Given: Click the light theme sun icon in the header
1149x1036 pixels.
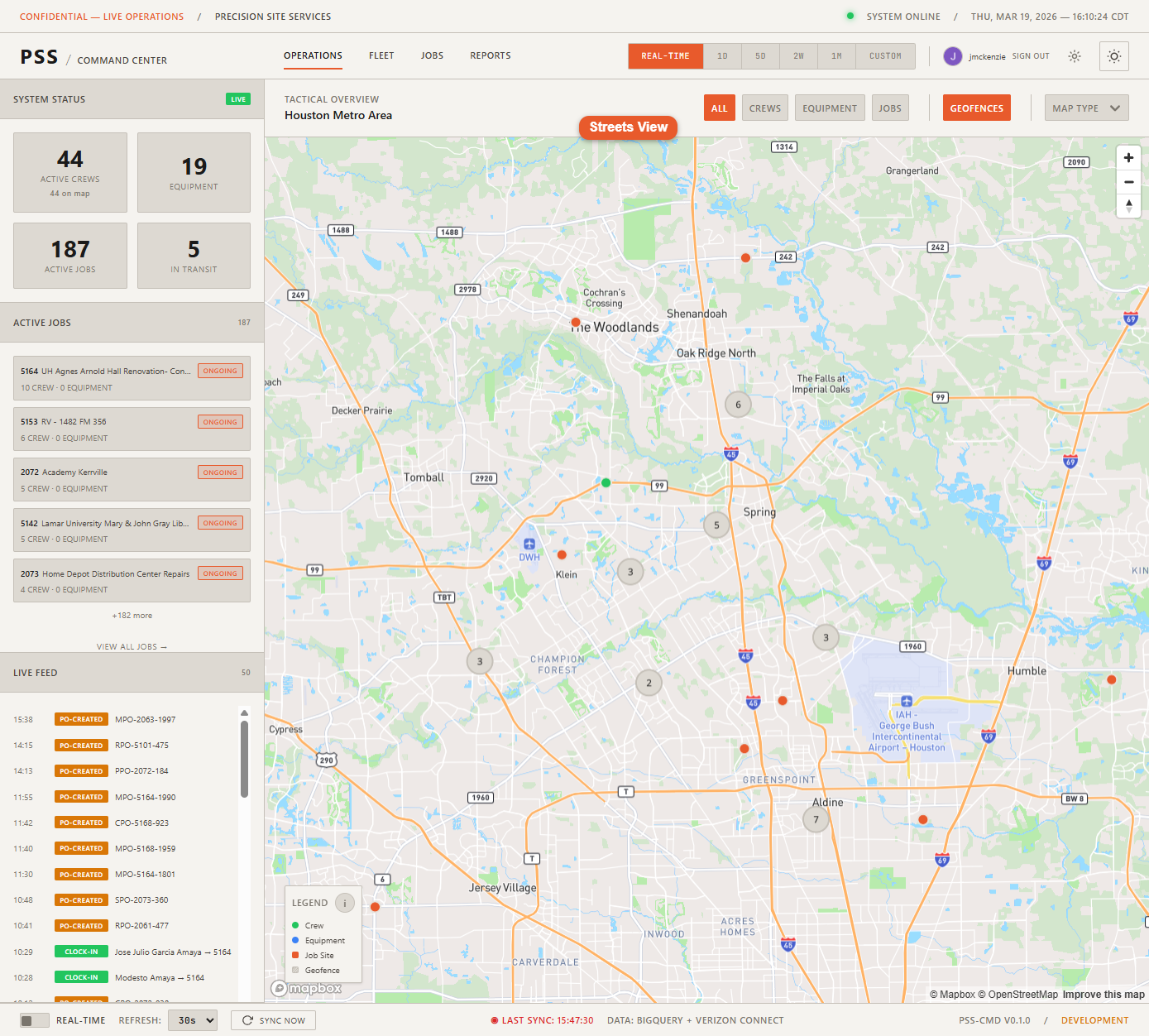Looking at the screenshot, I should (1074, 56).
